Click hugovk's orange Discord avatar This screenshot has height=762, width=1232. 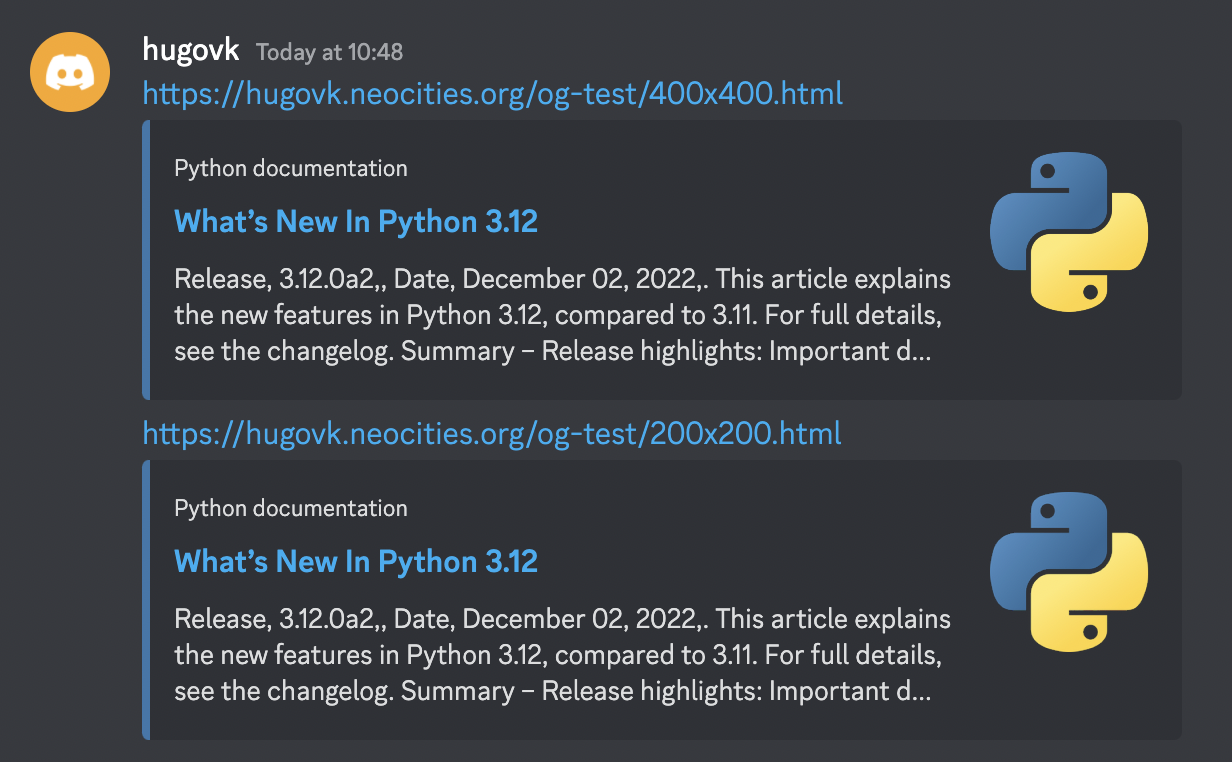tap(70, 70)
